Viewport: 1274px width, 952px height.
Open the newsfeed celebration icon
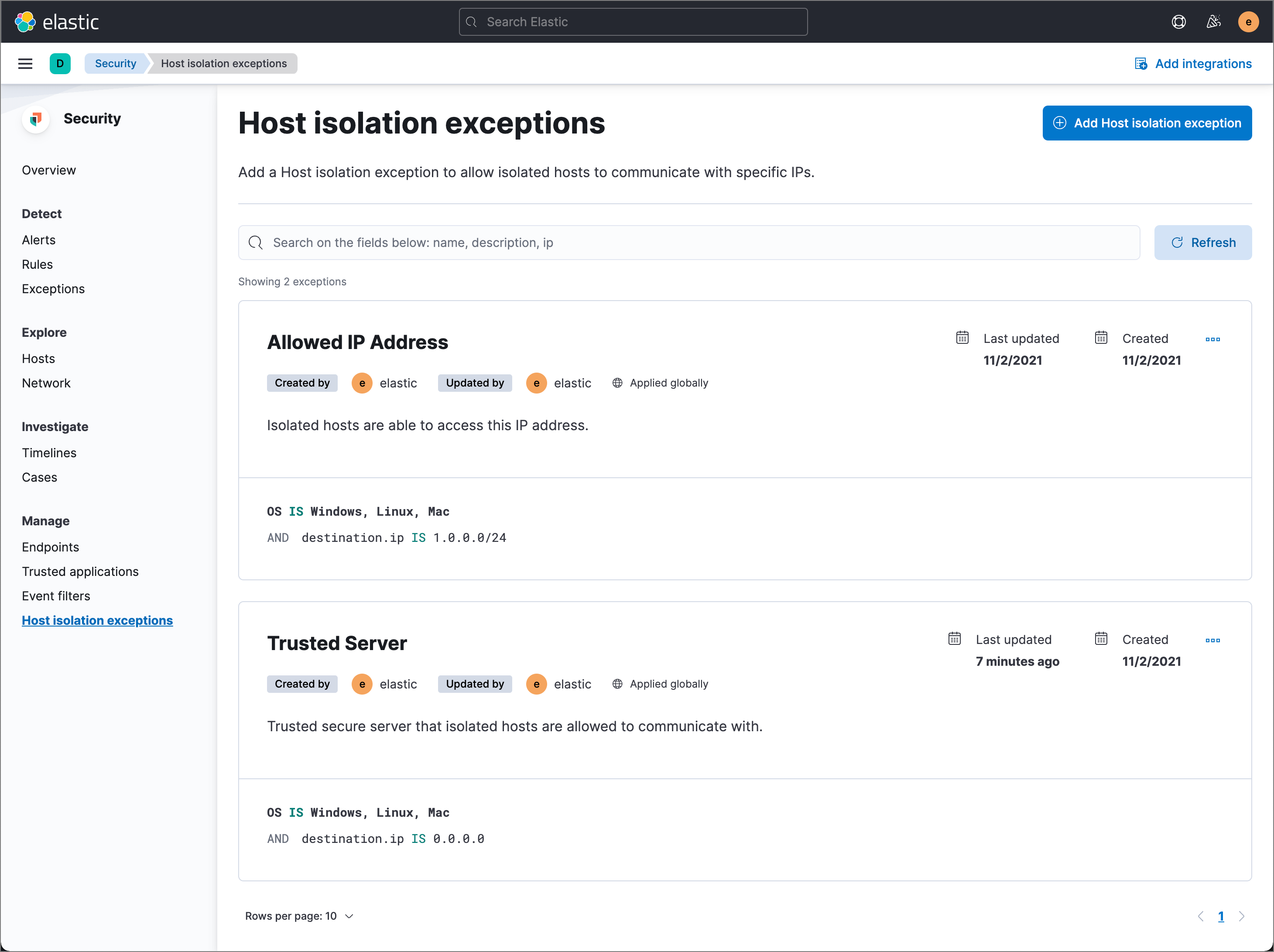coord(1213,22)
